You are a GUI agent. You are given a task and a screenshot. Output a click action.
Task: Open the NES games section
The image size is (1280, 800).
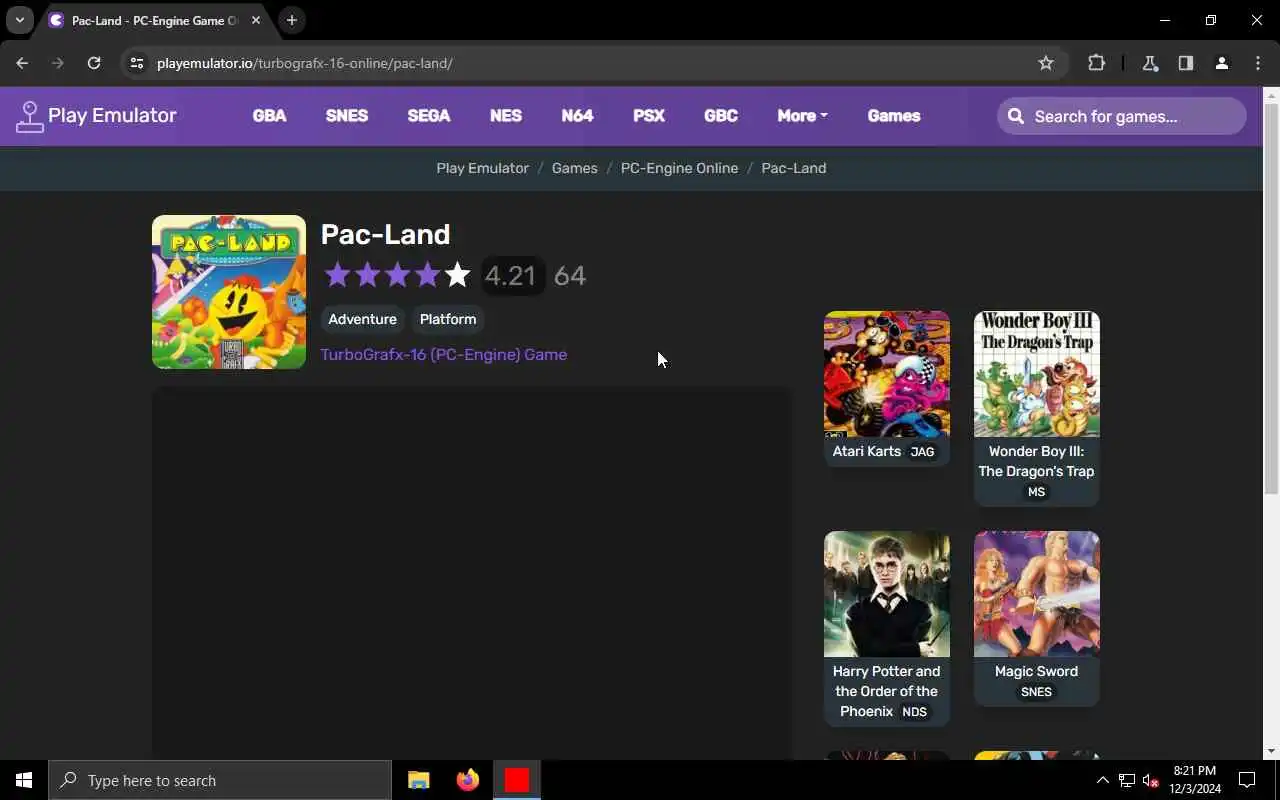pyautogui.click(x=505, y=116)
